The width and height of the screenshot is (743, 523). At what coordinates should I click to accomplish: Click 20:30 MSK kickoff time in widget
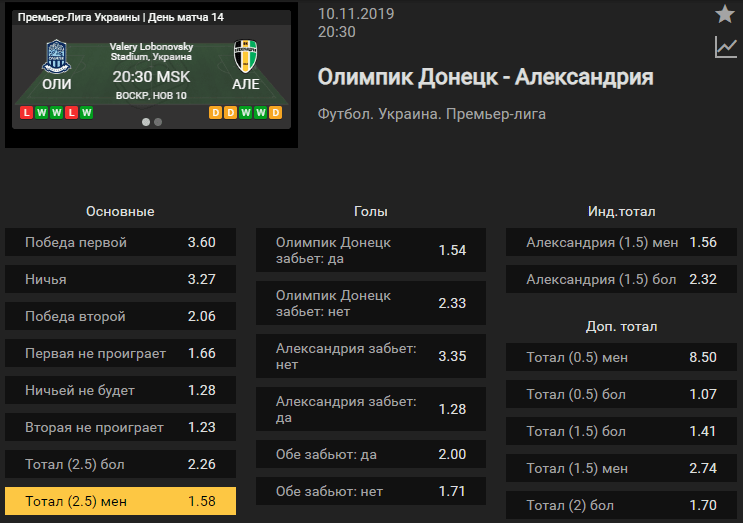click(x=151, y=76)
